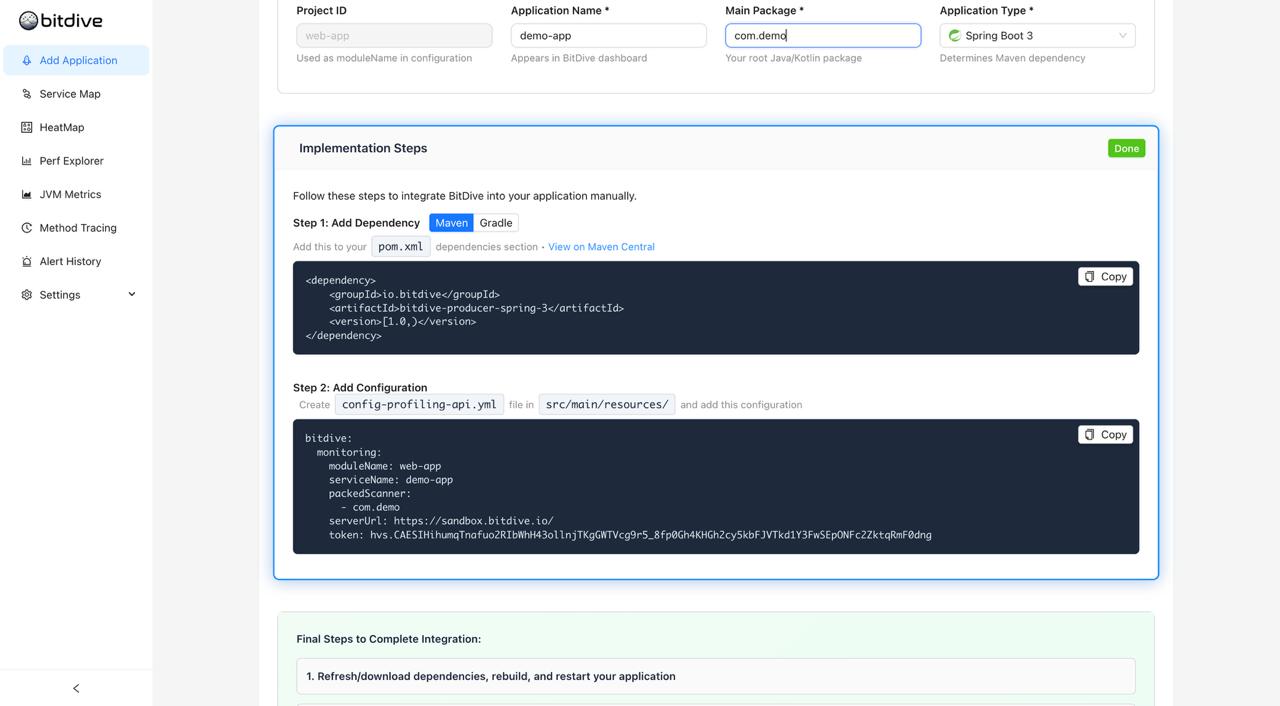The image size is (1280, 706).
Task: Click the Add Application rocket icon
Action: [x=27, y=60]
